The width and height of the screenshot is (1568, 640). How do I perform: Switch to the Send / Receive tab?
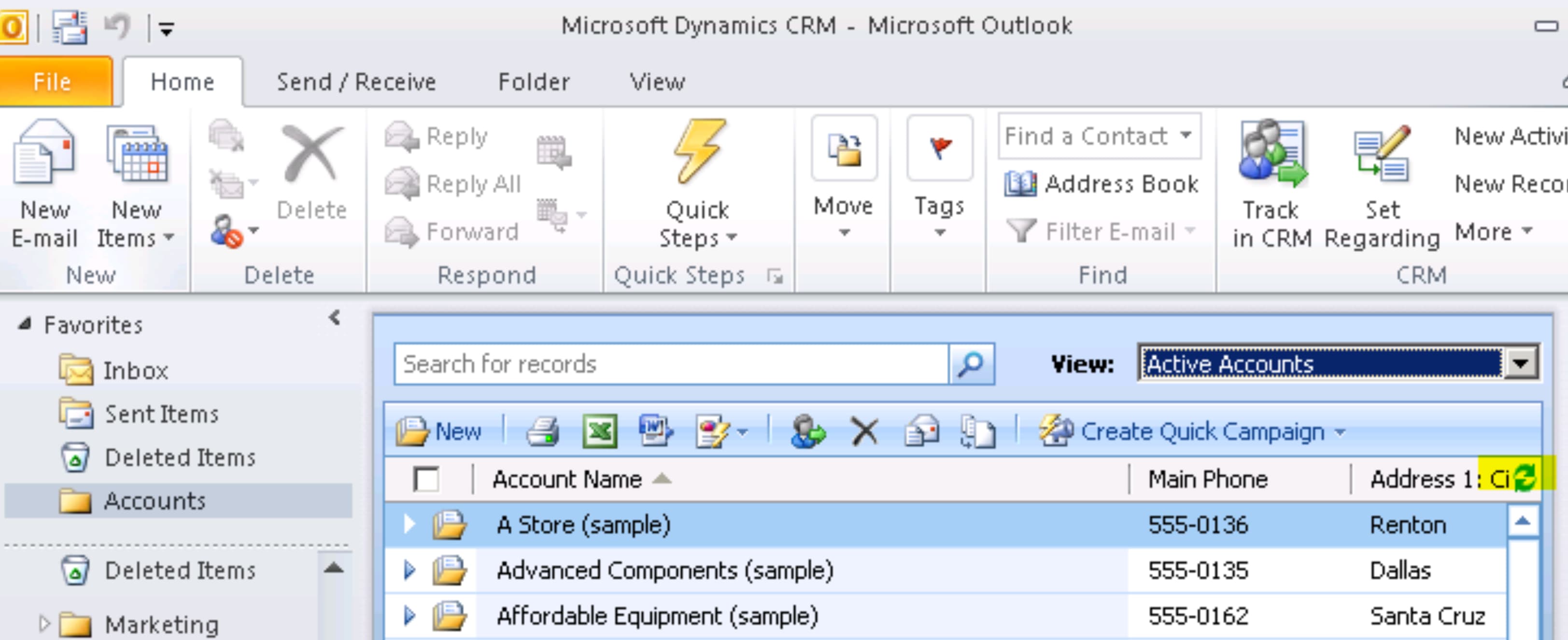(x=356, y=82)
